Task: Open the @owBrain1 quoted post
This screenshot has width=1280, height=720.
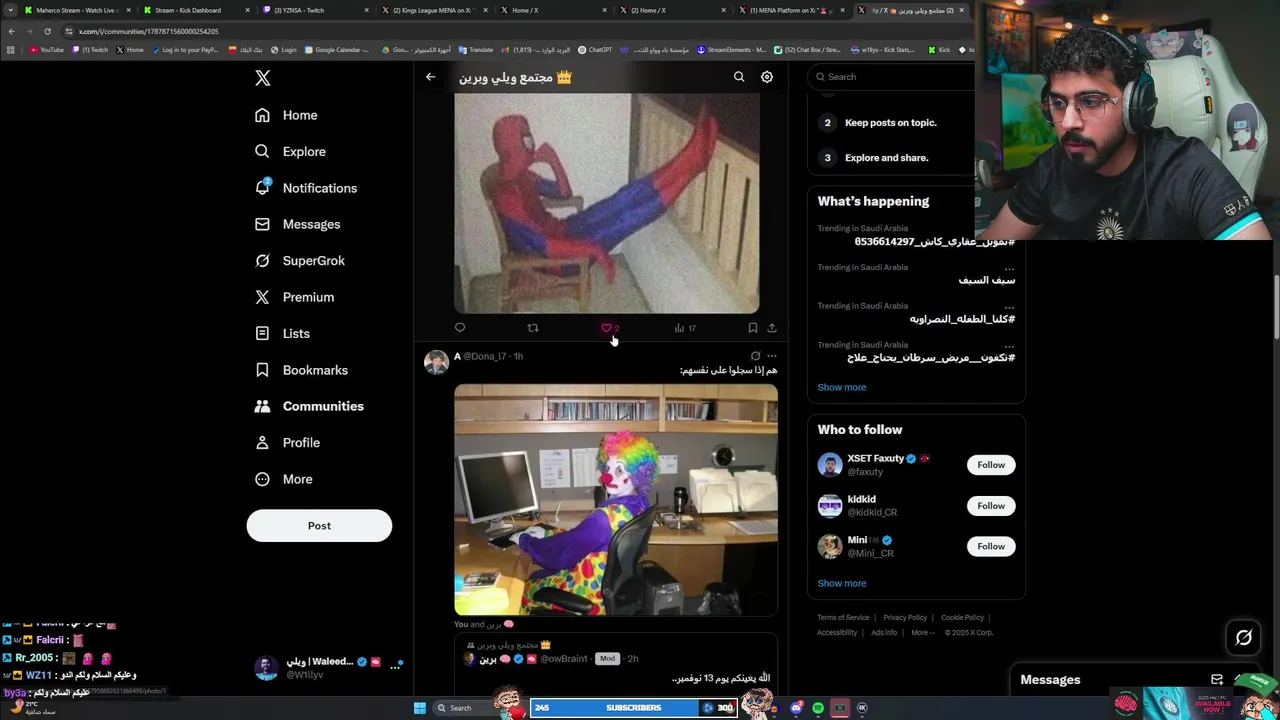Action: [616, 664]
